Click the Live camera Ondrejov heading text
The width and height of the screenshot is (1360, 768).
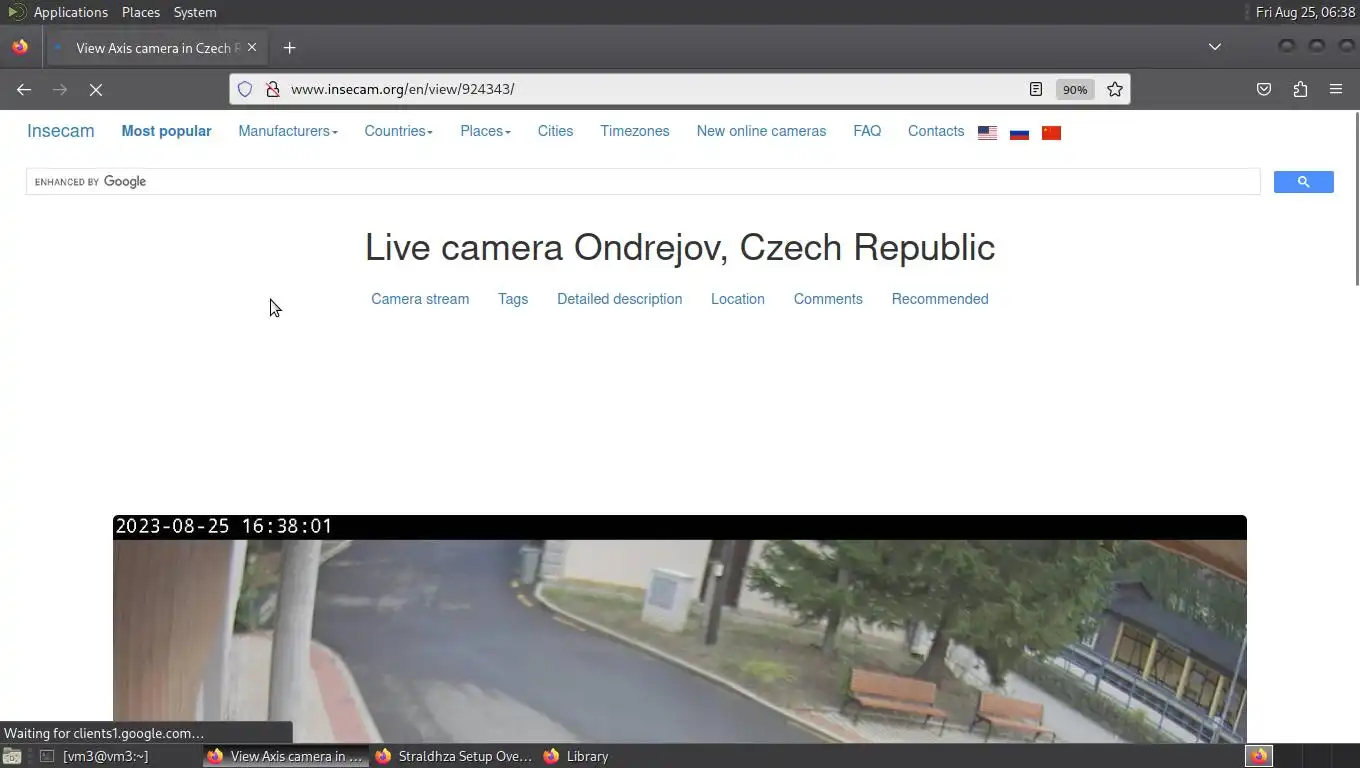[680, 247]
